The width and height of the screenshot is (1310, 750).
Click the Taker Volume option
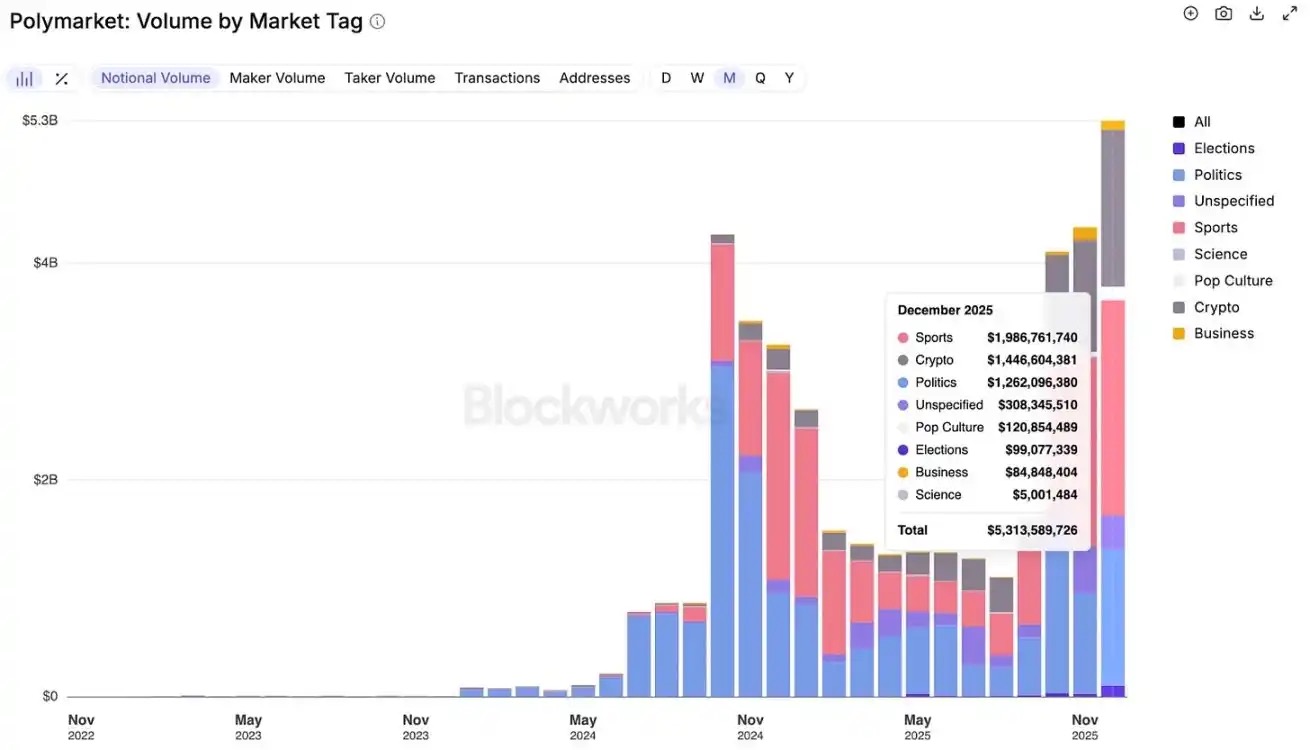[389, 77]
